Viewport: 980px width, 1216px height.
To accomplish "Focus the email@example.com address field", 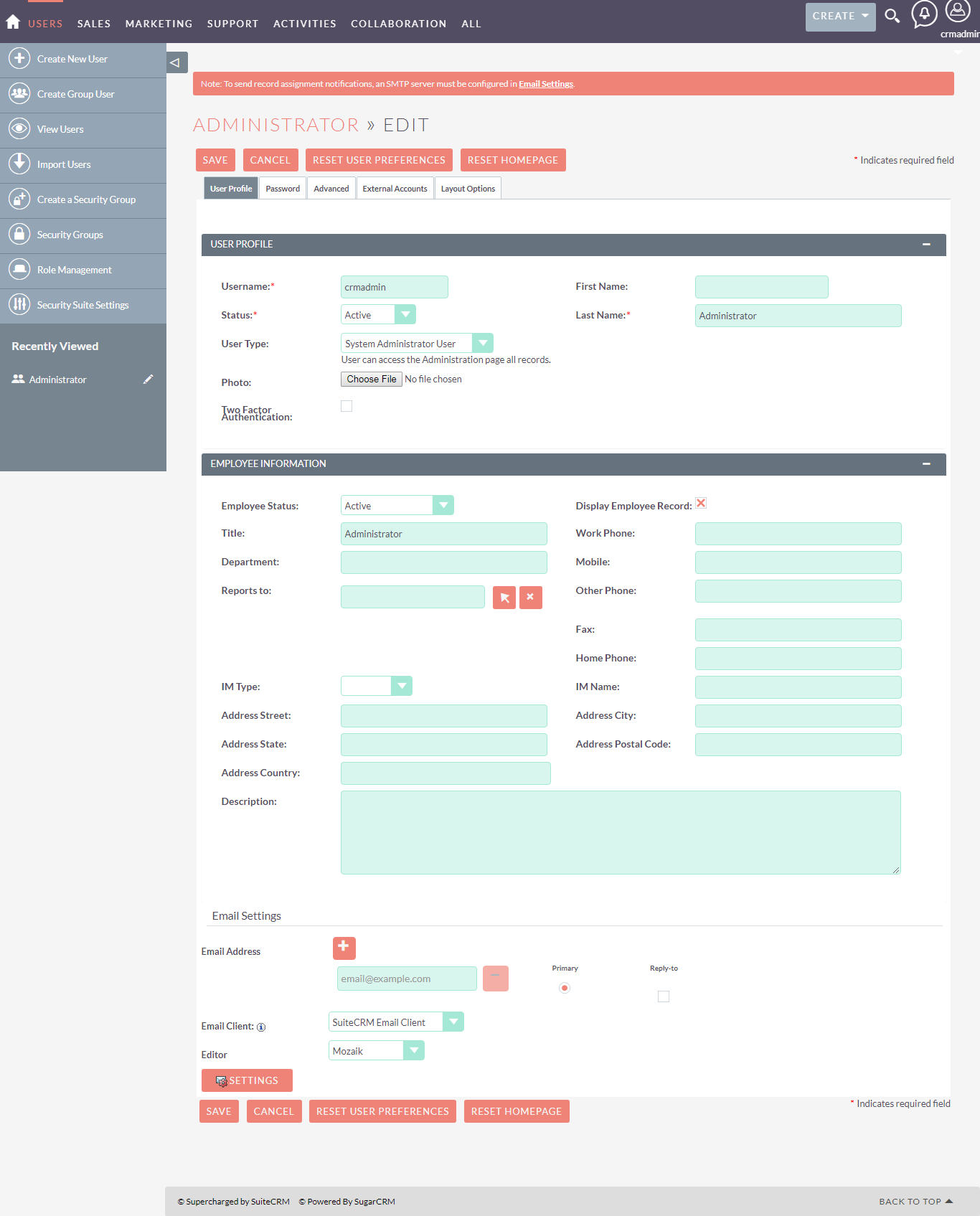I will [407, 979].
